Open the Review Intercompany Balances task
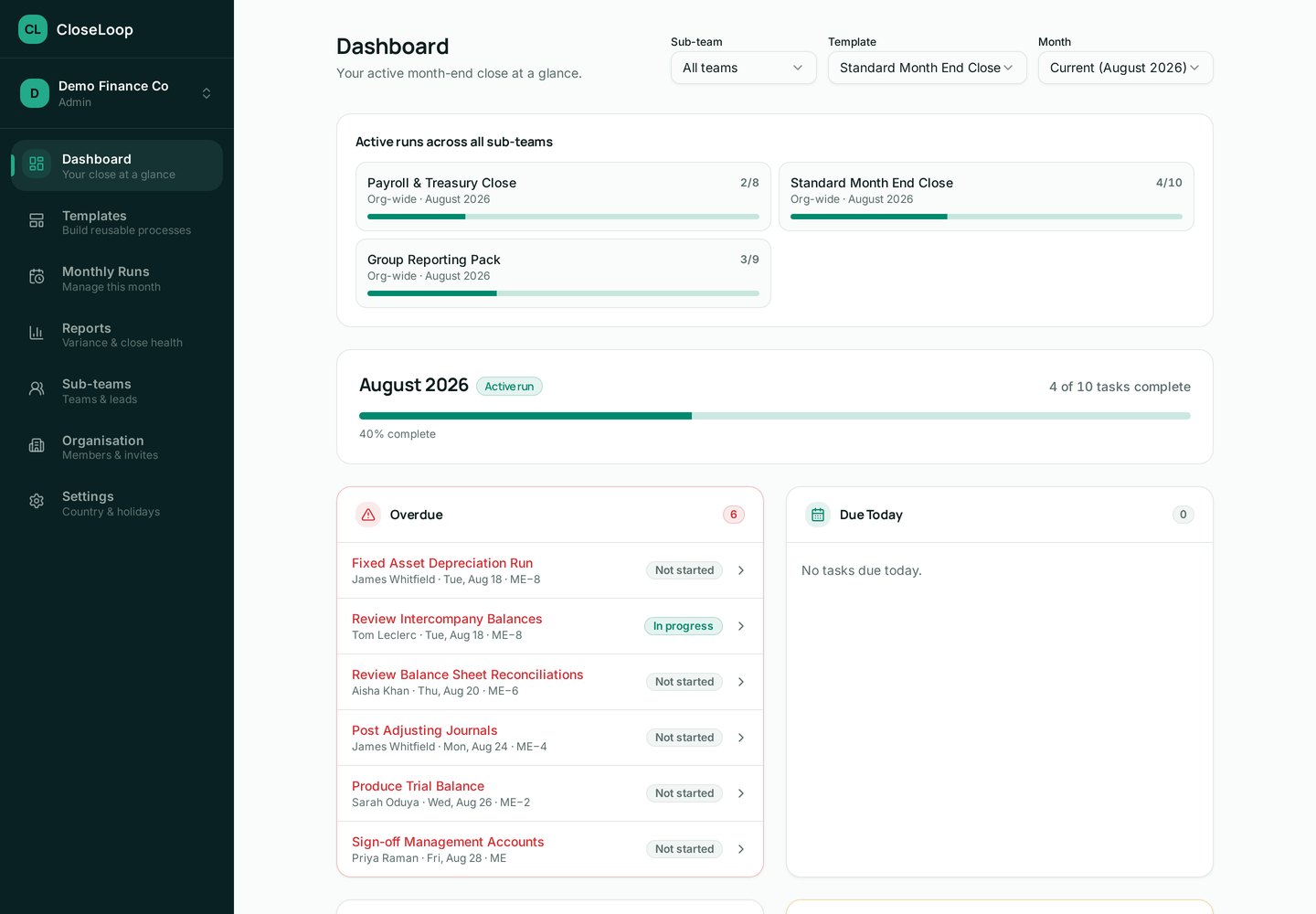The height and width of the screenshot is (914, 1316). click(x=550, y=626)
